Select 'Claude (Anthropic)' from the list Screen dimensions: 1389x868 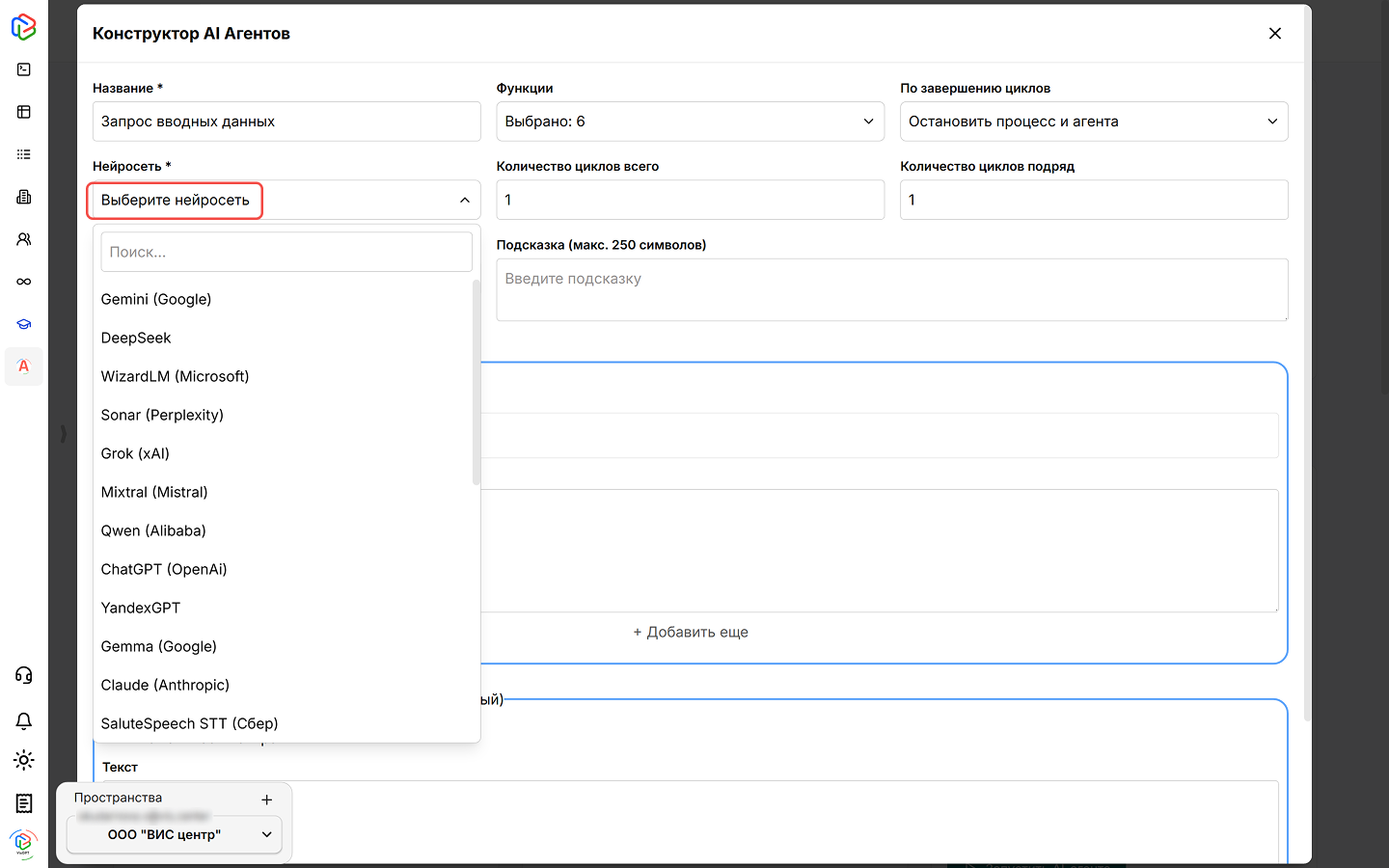coord(165,685)
